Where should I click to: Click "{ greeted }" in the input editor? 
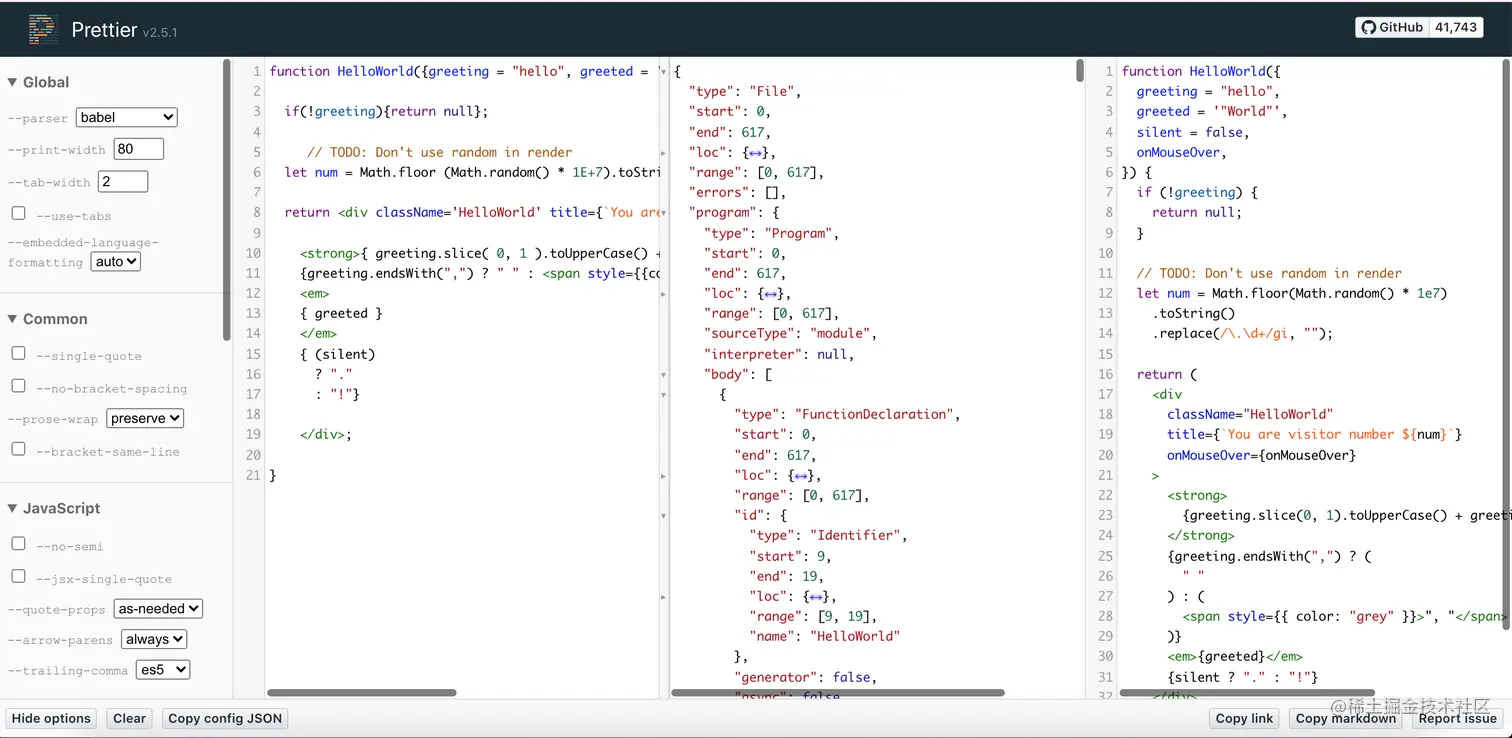coord(341,313)
